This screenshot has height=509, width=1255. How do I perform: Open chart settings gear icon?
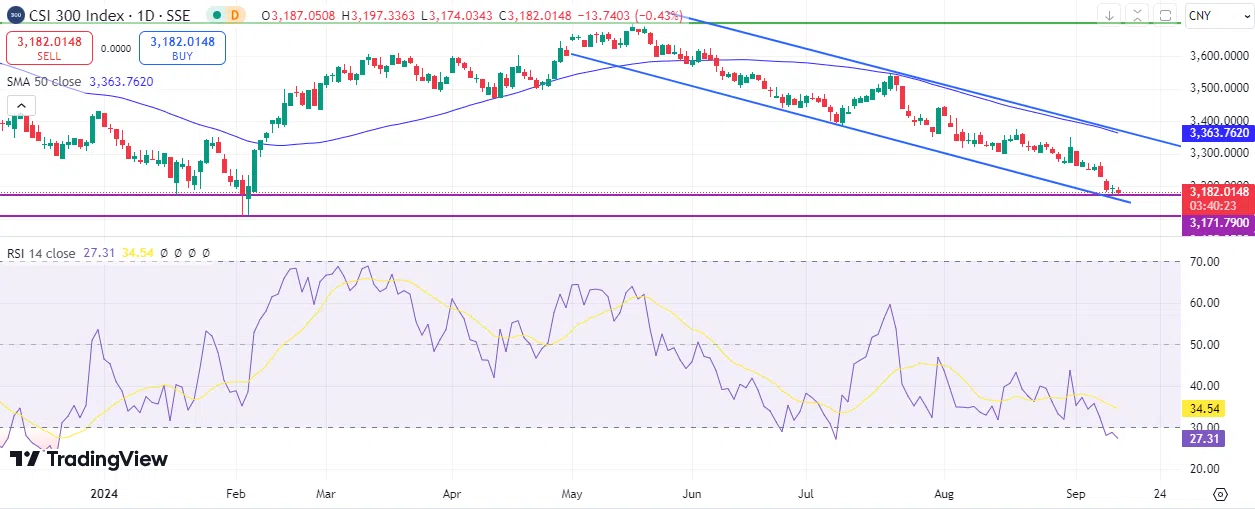pyautogui.click(x=1220, y=494)
